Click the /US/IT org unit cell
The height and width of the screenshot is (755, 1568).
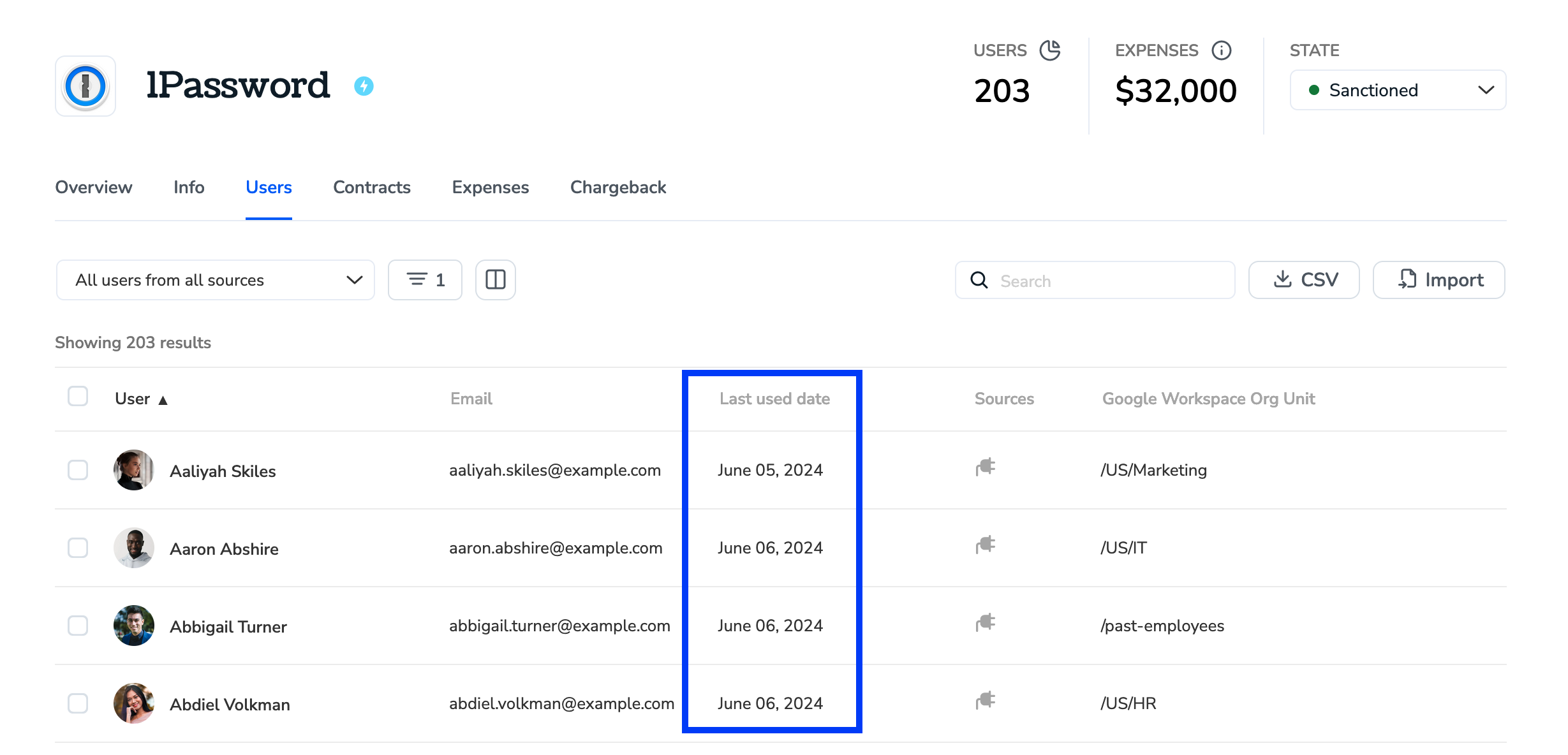[x=1123, y=548]
